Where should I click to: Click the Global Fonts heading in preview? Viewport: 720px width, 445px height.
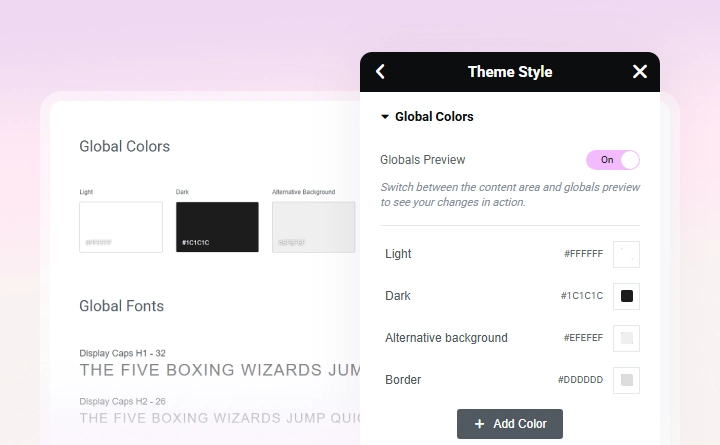coord(121,306)
